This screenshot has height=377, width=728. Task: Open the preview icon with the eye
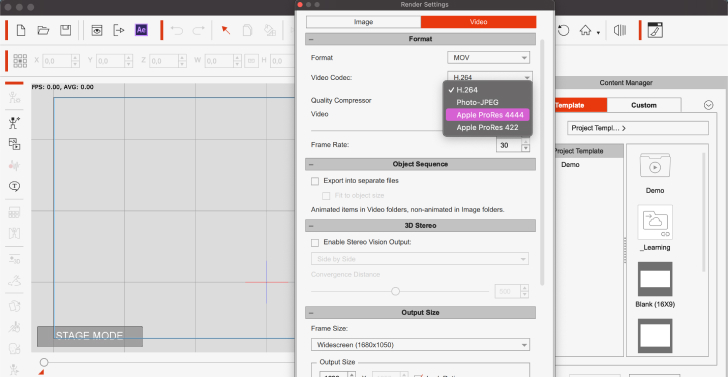tap(97, 31)
